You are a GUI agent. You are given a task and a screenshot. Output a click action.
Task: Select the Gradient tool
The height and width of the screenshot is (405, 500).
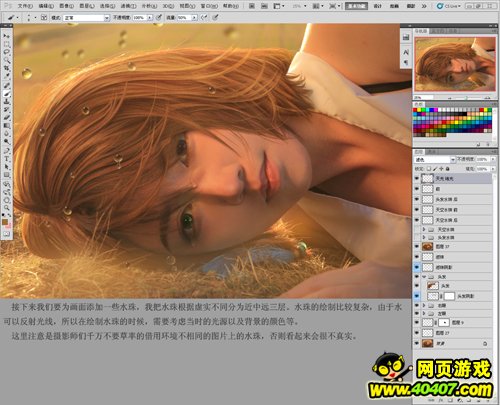click(x=7, y=126)
